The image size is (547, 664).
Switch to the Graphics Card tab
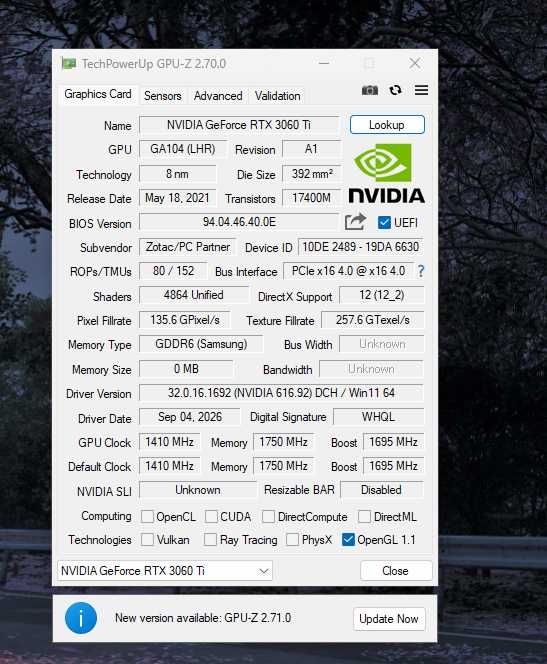98,94
